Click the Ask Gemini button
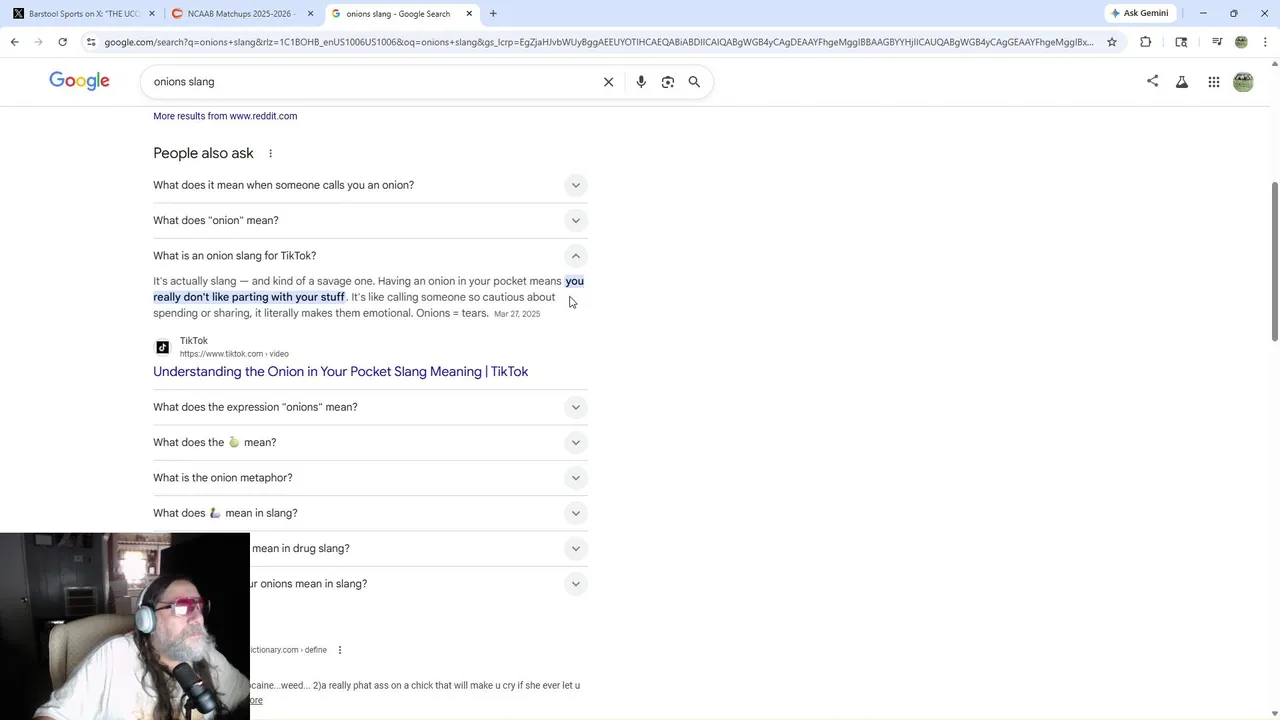Screen dimensions: 1280x720 pos(1139,13)
